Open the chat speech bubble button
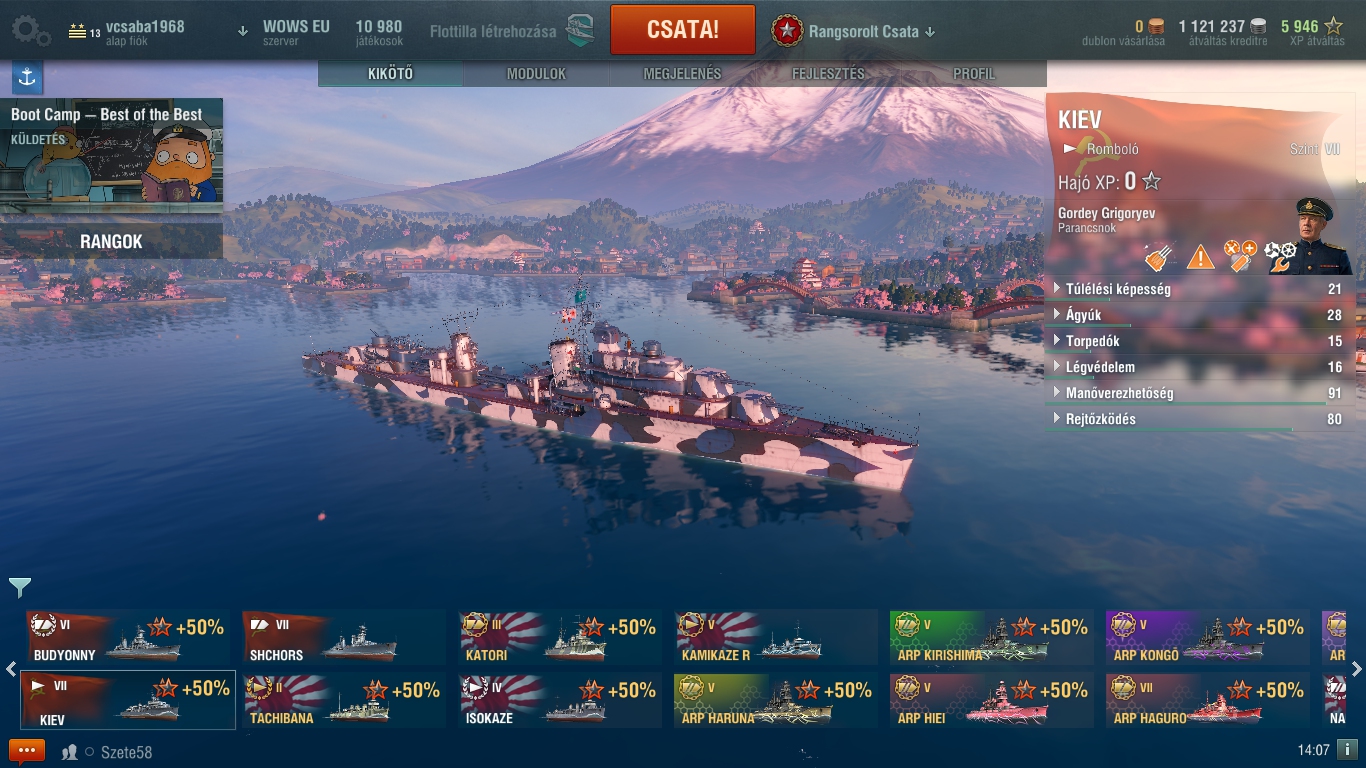The image size is (1366, 768). tap(27, 751)
